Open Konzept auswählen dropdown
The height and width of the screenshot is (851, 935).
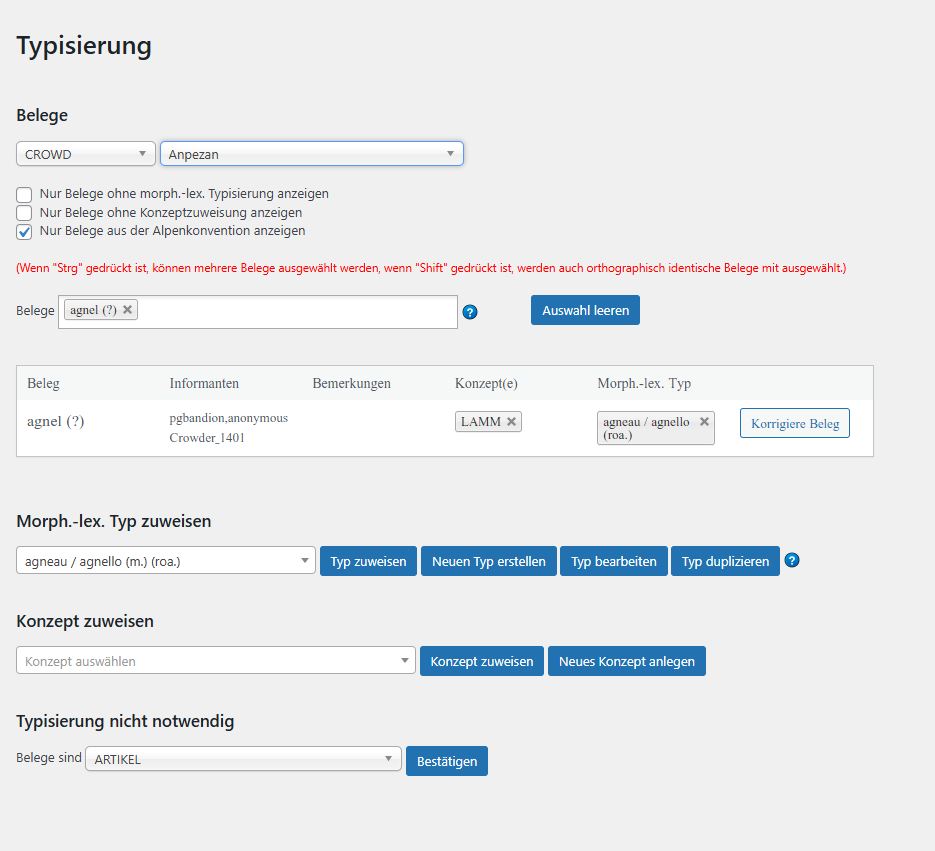[x=215, y=661]
